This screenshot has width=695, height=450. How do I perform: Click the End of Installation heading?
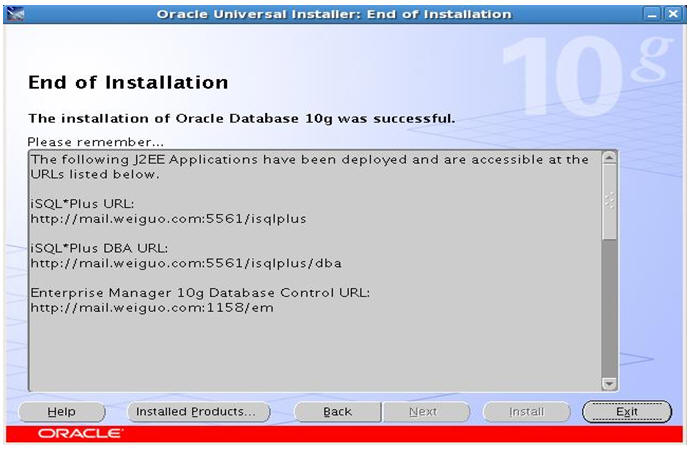tap(128, 82)
